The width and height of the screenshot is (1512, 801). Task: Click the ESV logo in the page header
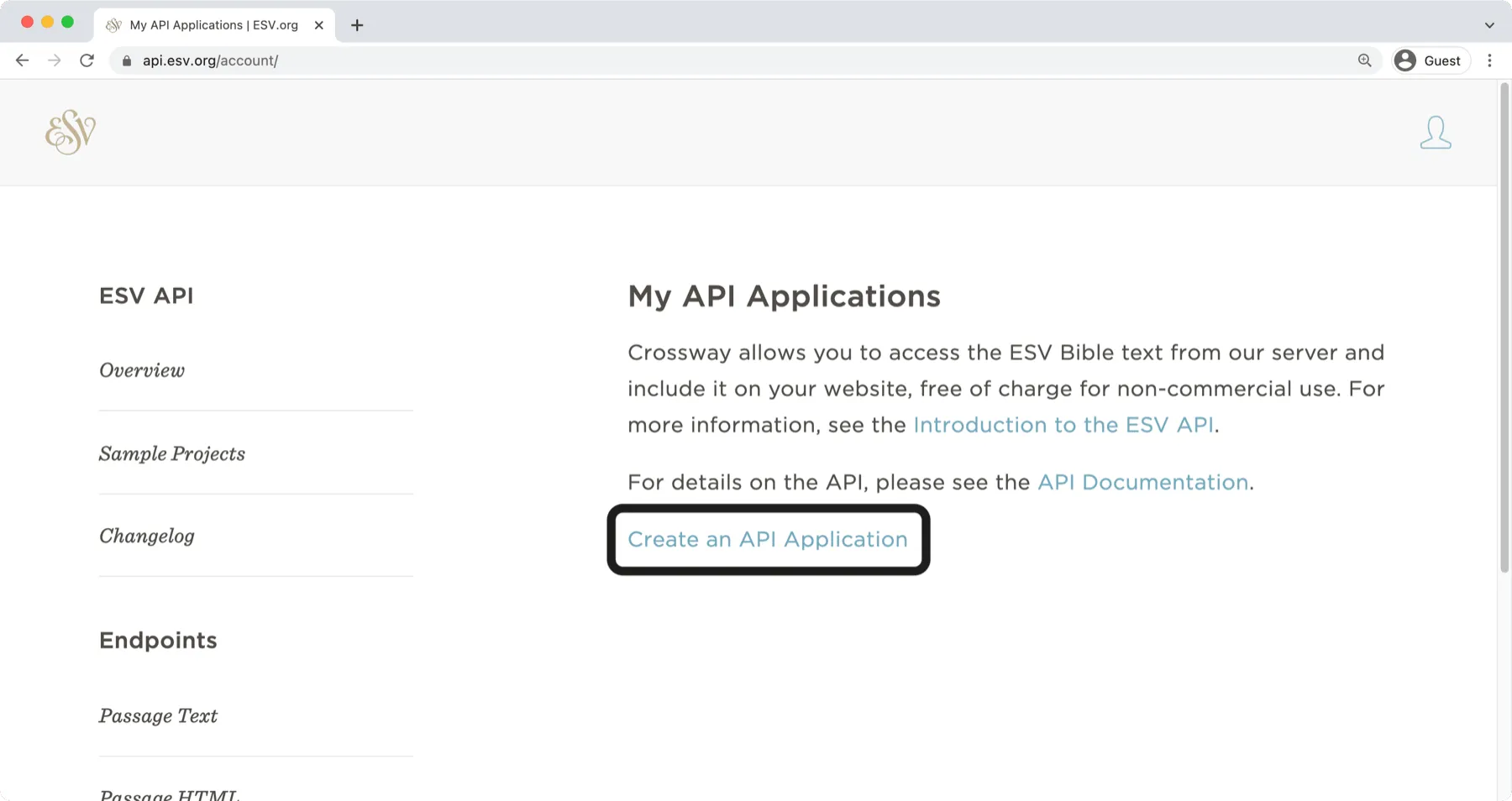click(70, 132)
